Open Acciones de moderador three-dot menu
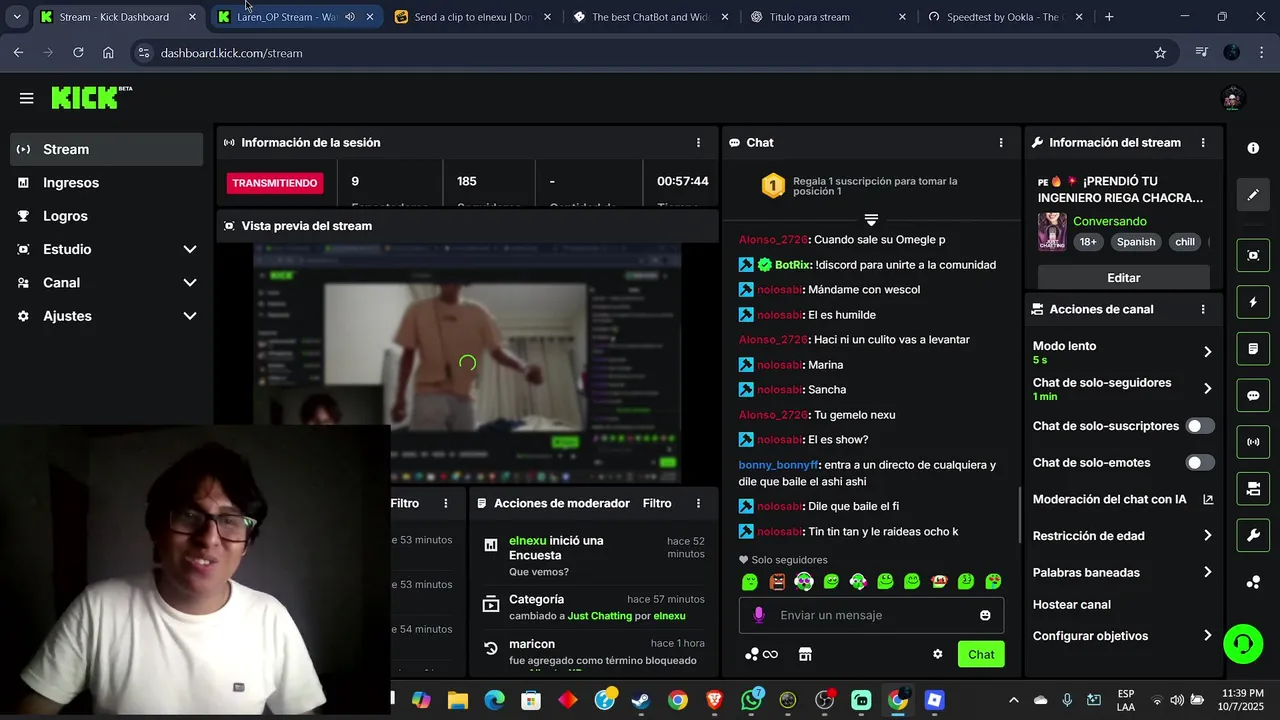Viewport: 1280px width, 720px height. pyautogui.click(x=698, y=504)
